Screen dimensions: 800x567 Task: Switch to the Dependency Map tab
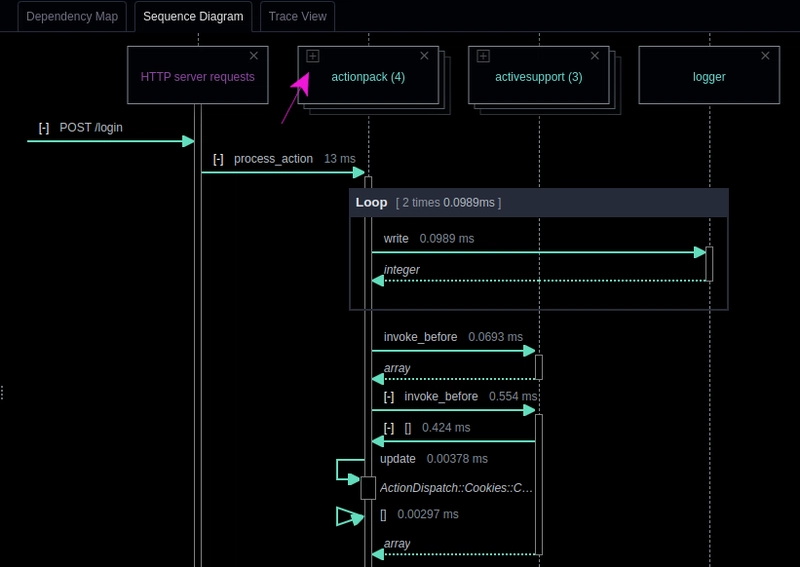72,16
